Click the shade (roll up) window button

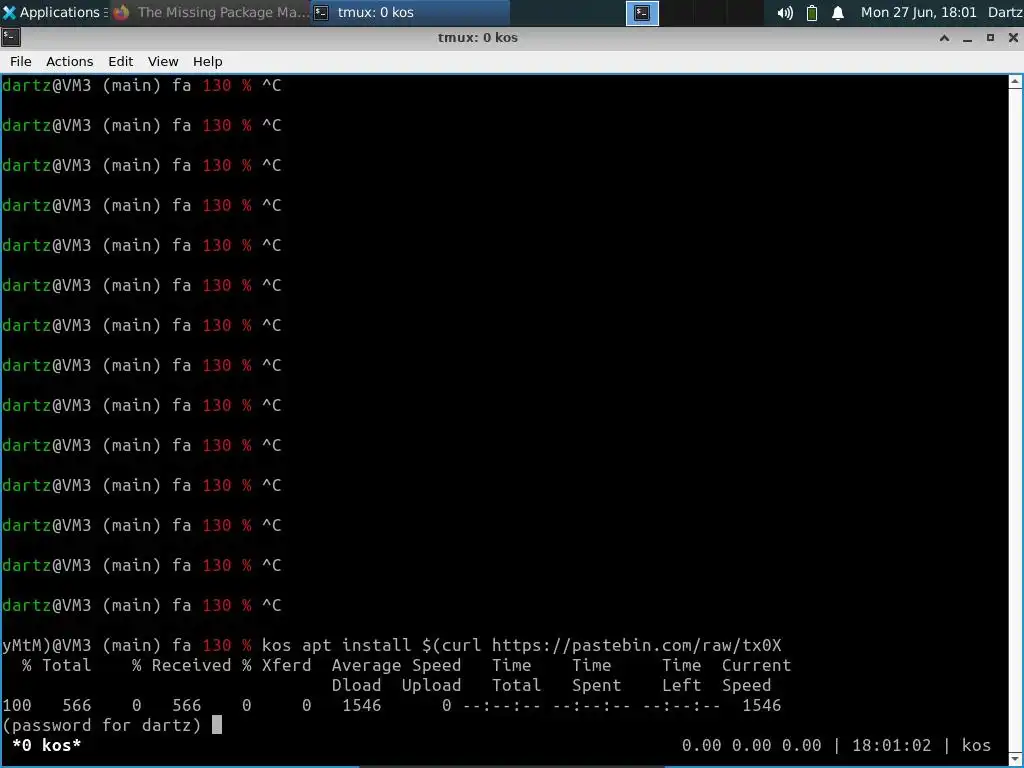(x=944, y=38)
